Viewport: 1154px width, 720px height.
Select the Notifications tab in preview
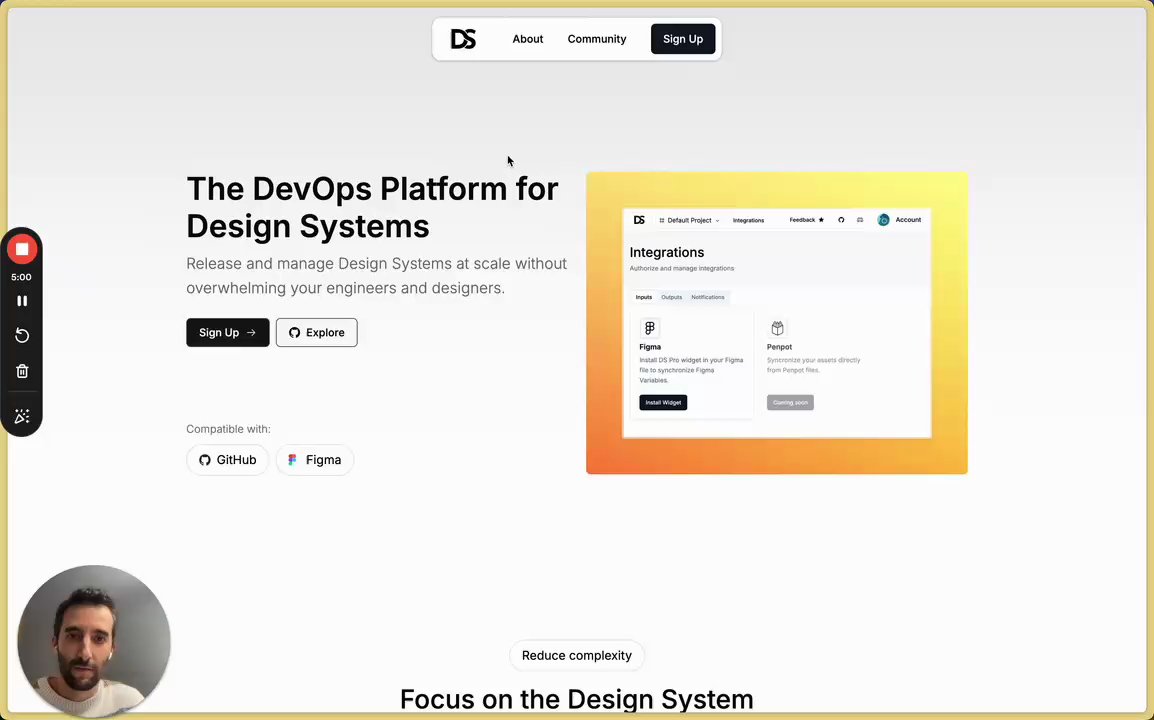click(707, 297)
